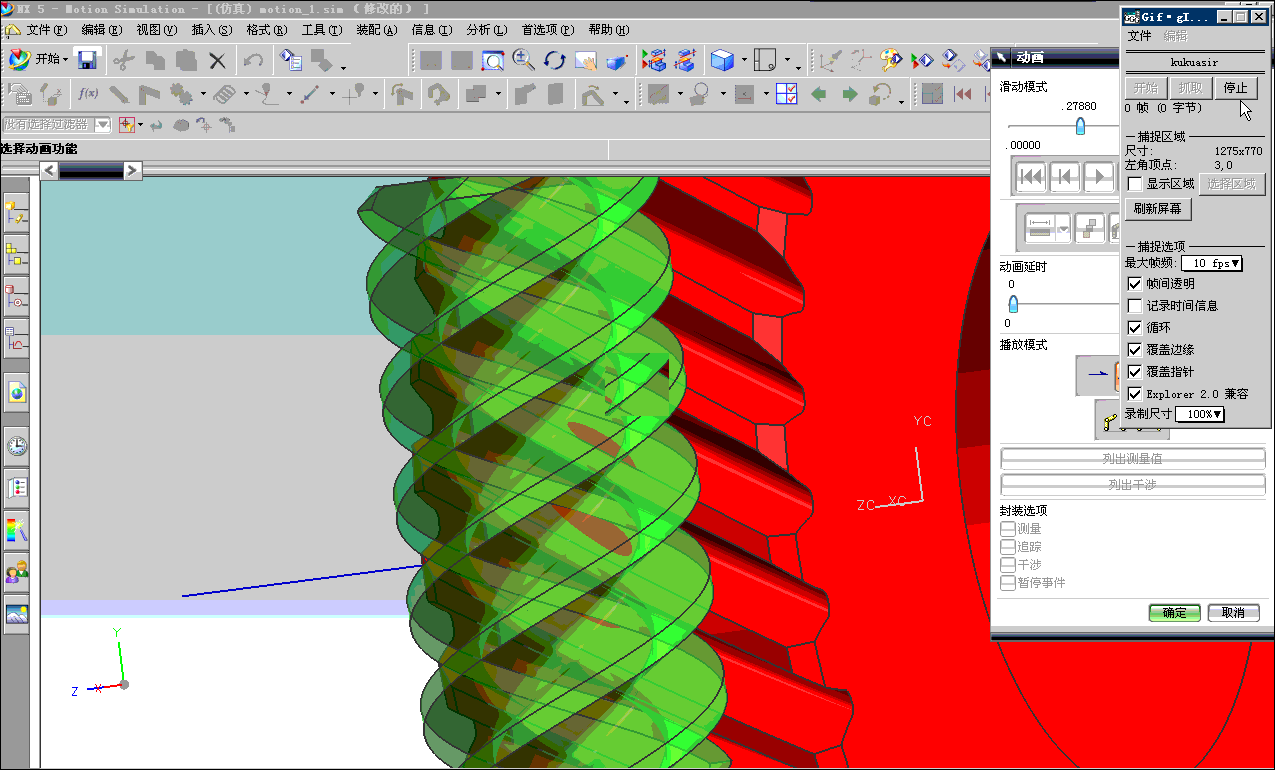
Task: Open the 录制尺寸 100% dropdown
Action: pos(1200,414)
